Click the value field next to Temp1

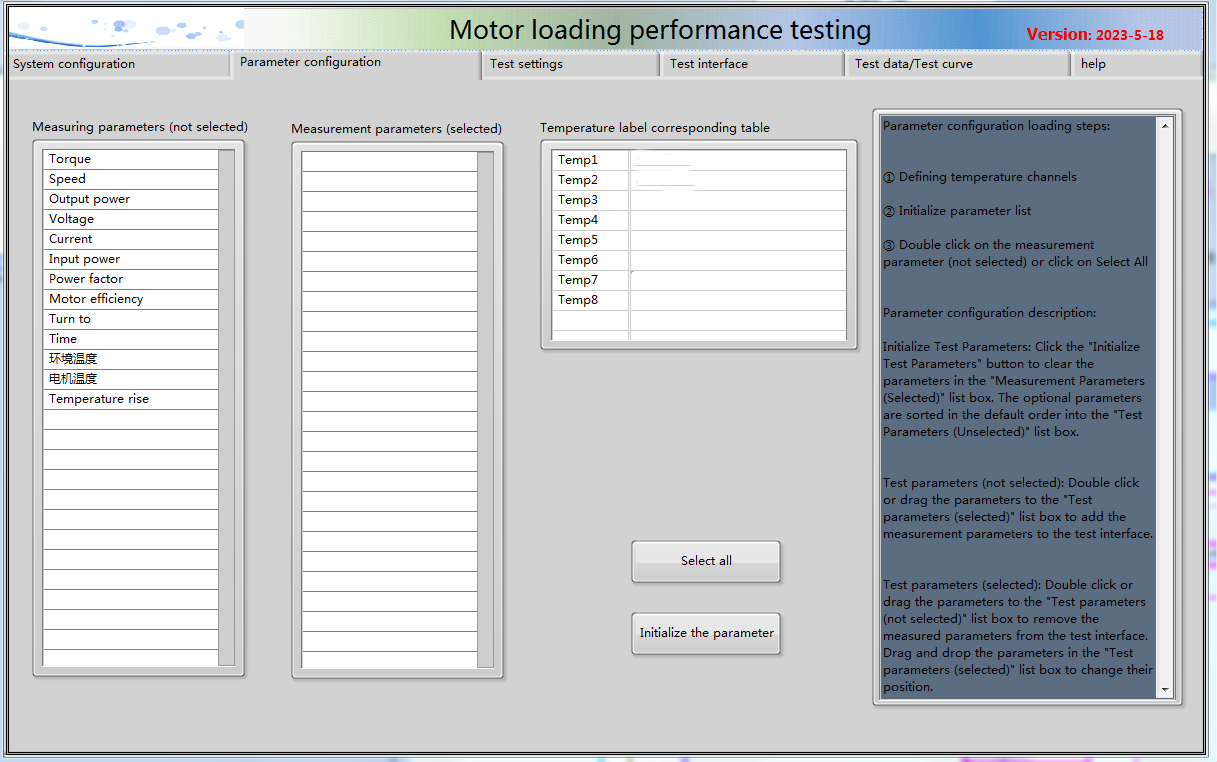tap(737, 160)
